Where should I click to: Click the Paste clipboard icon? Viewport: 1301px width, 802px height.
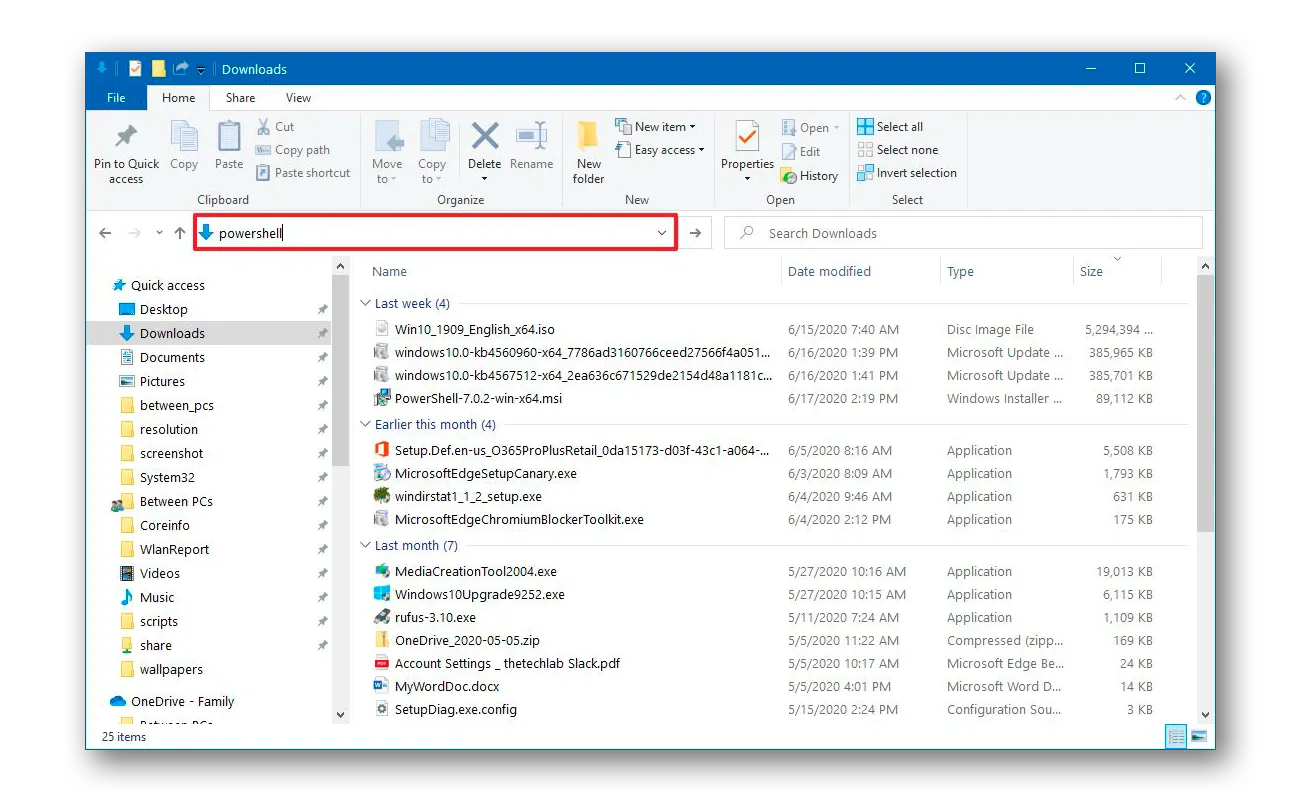point(229,137)
